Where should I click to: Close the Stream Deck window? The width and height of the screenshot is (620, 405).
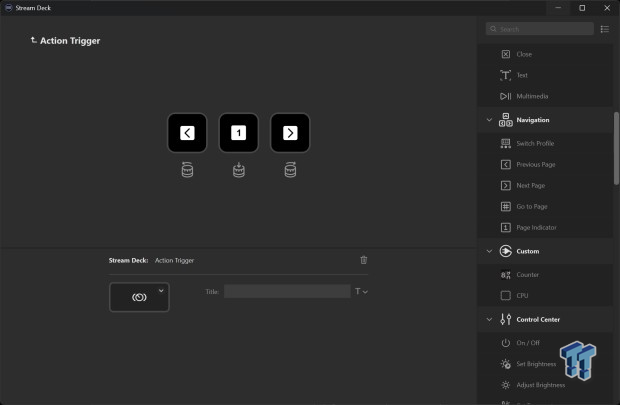point(607,8)
